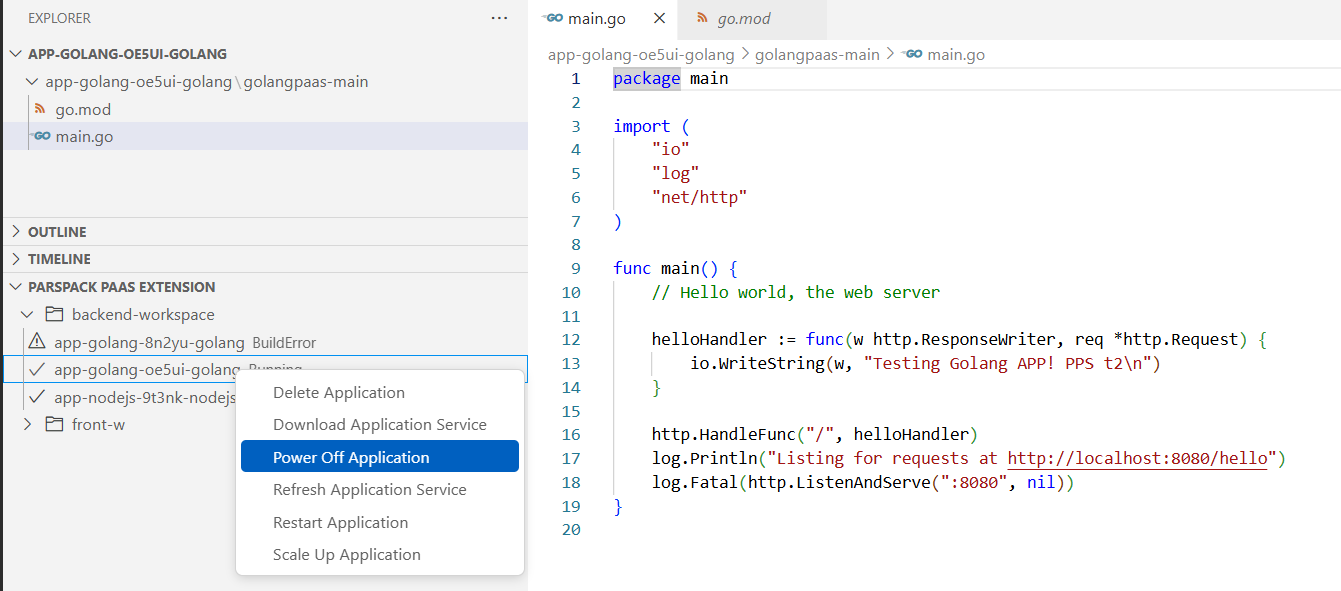Collapse the APP-GOLANG-OE5UI-GOLANG root folder
Image resolution: width=1341 pixels, height=591 pixels.
pos(15,54)
